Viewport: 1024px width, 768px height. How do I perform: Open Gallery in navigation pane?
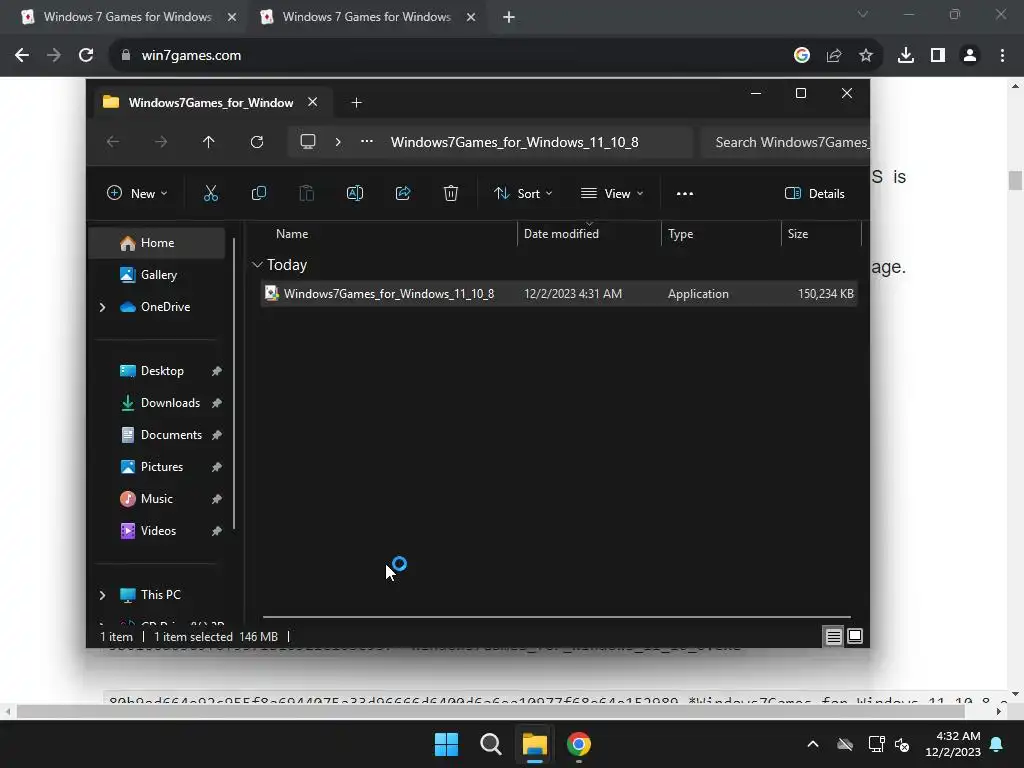(x=157, y=275)
